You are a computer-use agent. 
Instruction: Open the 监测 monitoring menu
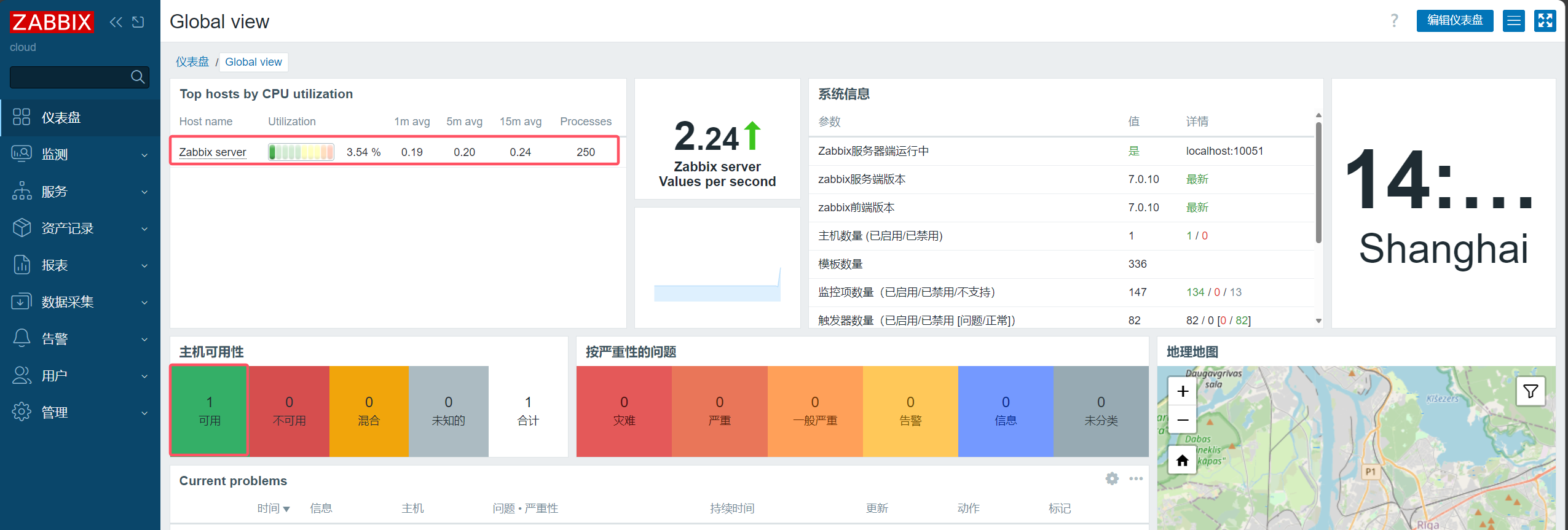coord(80,154)
